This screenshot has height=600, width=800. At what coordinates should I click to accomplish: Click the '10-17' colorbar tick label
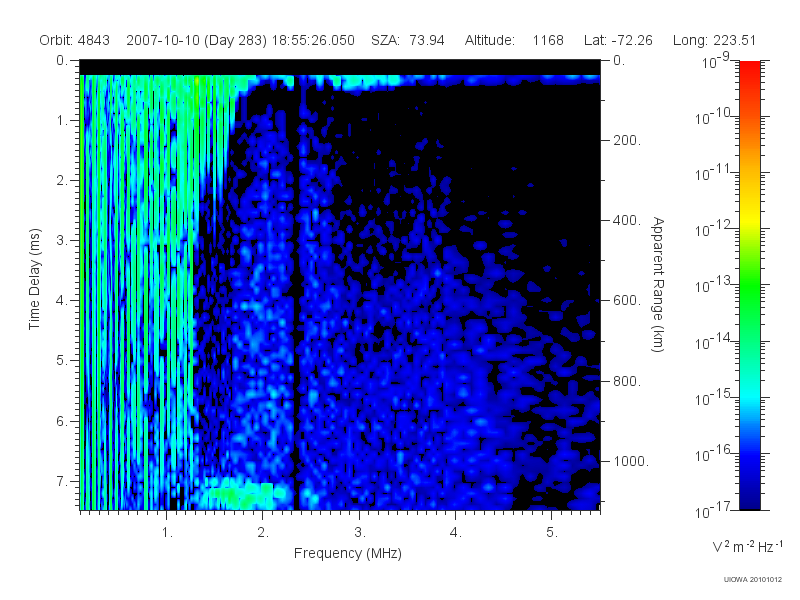pos(713,510)
